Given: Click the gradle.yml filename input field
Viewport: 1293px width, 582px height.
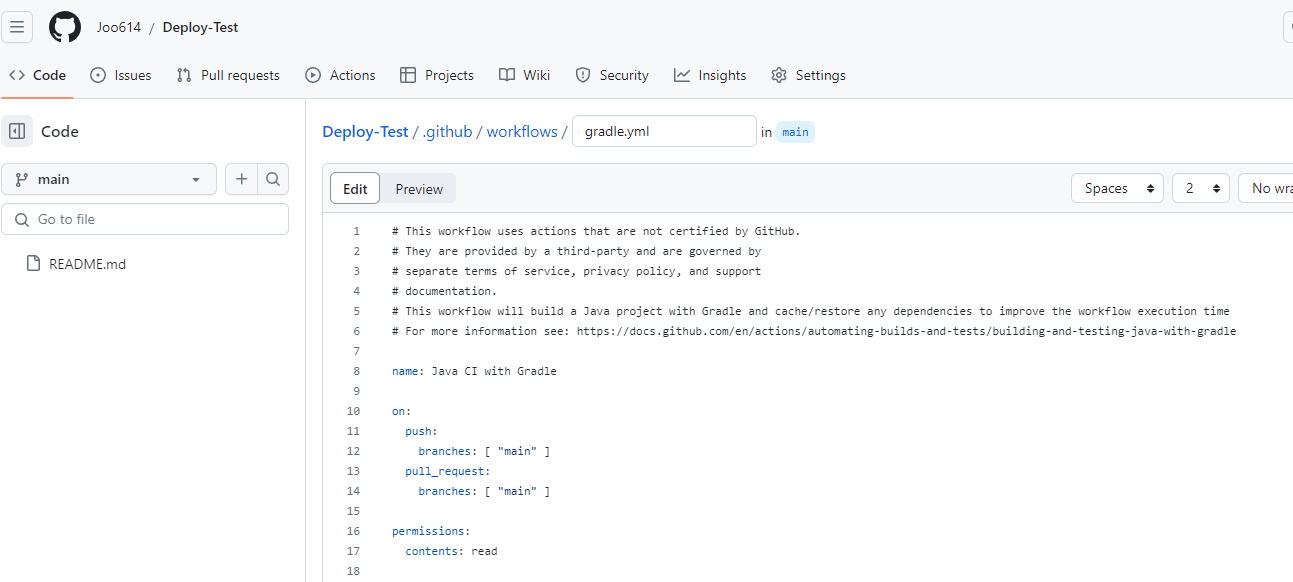Looking at the screenshot, I should 663,131.
